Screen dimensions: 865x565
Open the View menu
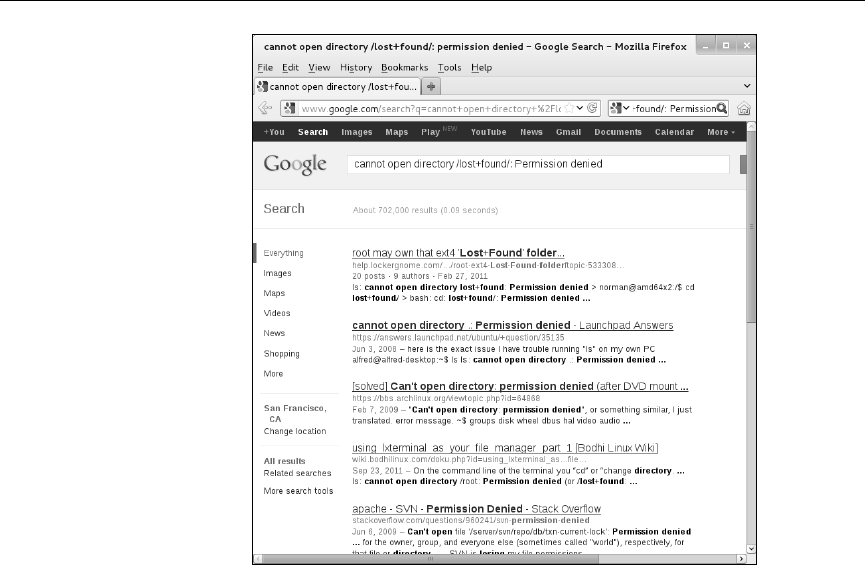coord(319,67)
